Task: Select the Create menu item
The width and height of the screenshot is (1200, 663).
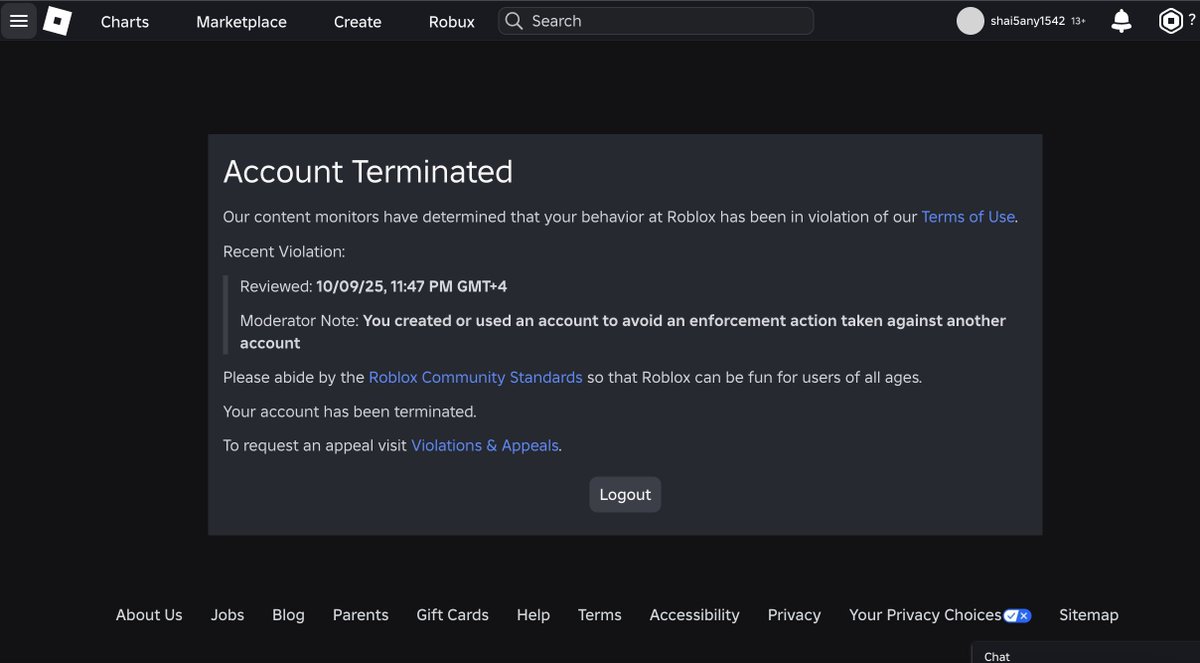Action: [x=358, y=21]
